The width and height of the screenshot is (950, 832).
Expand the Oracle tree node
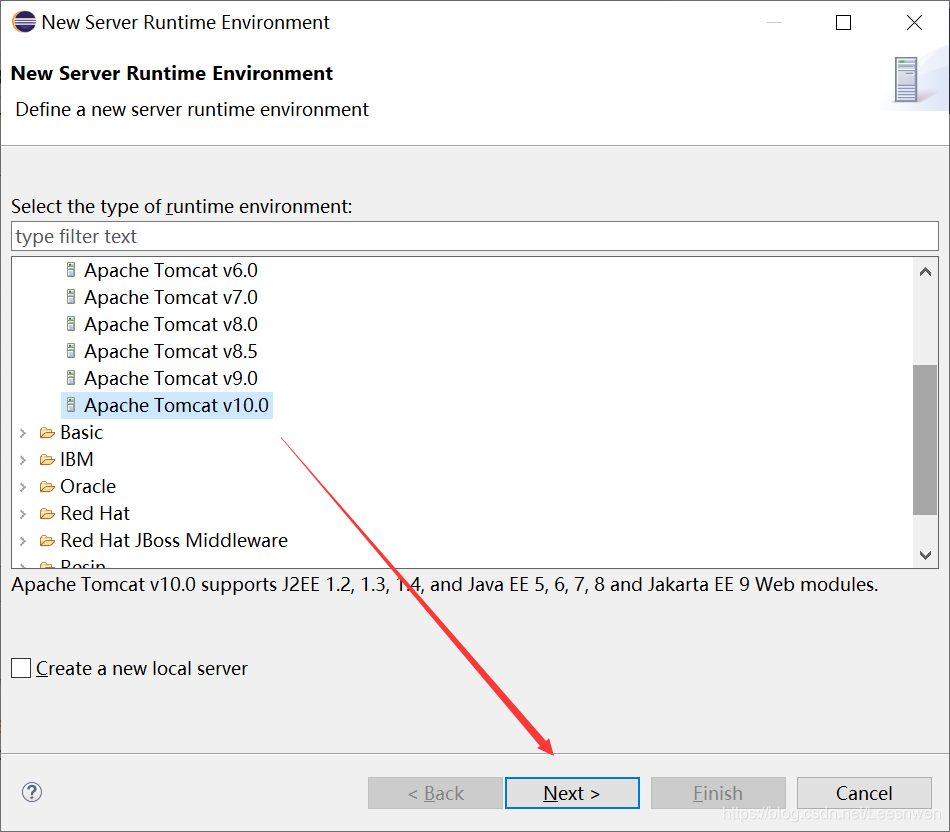click(x=23, y=487)
